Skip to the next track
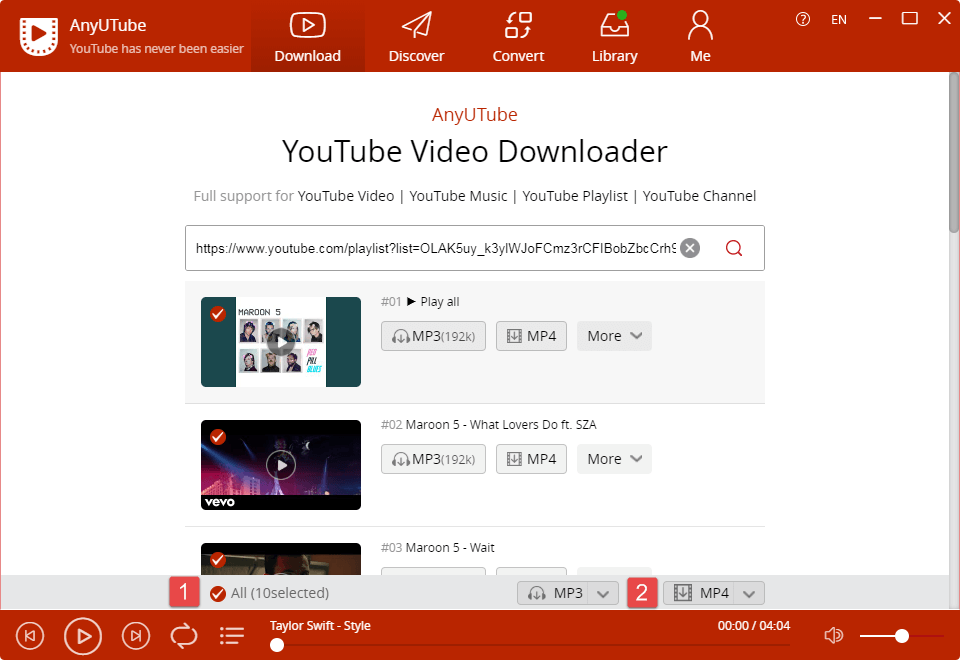This screenshot has height=660, width=960. [136, 636]
